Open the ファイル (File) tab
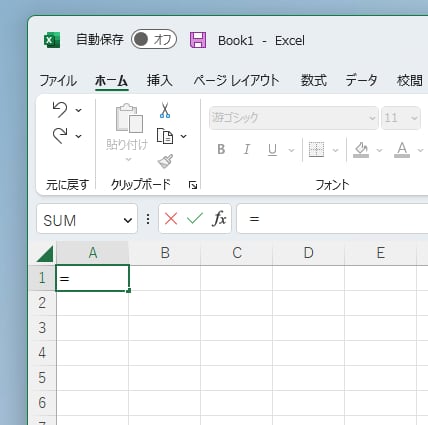This screenshot has width=428, height=425. (x=58, y=81)
